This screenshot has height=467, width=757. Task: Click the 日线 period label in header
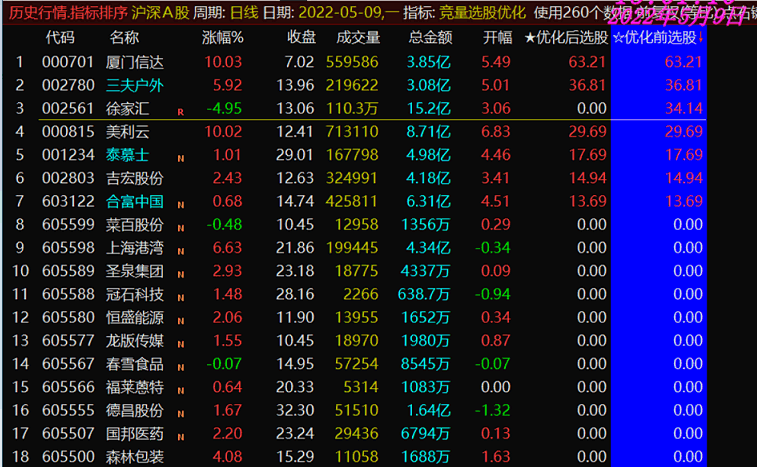pos(244,13)
